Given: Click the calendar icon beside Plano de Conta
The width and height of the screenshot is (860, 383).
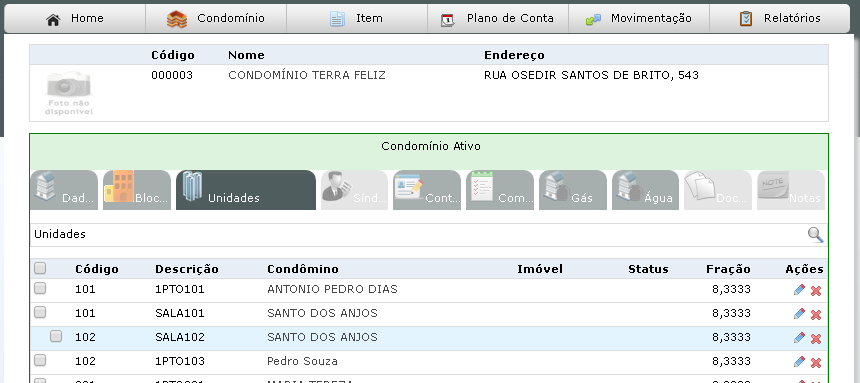Looking at the screenshot, I should 448,20.
